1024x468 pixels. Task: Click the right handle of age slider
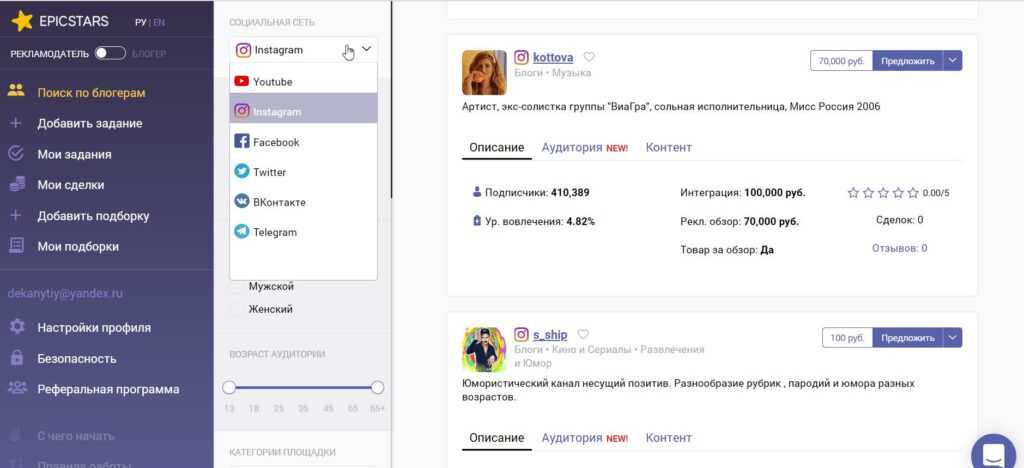click(377, 387)
